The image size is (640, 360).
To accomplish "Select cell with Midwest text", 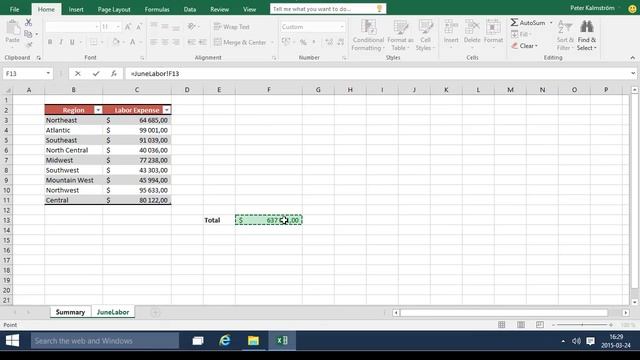I will [73, 160].
